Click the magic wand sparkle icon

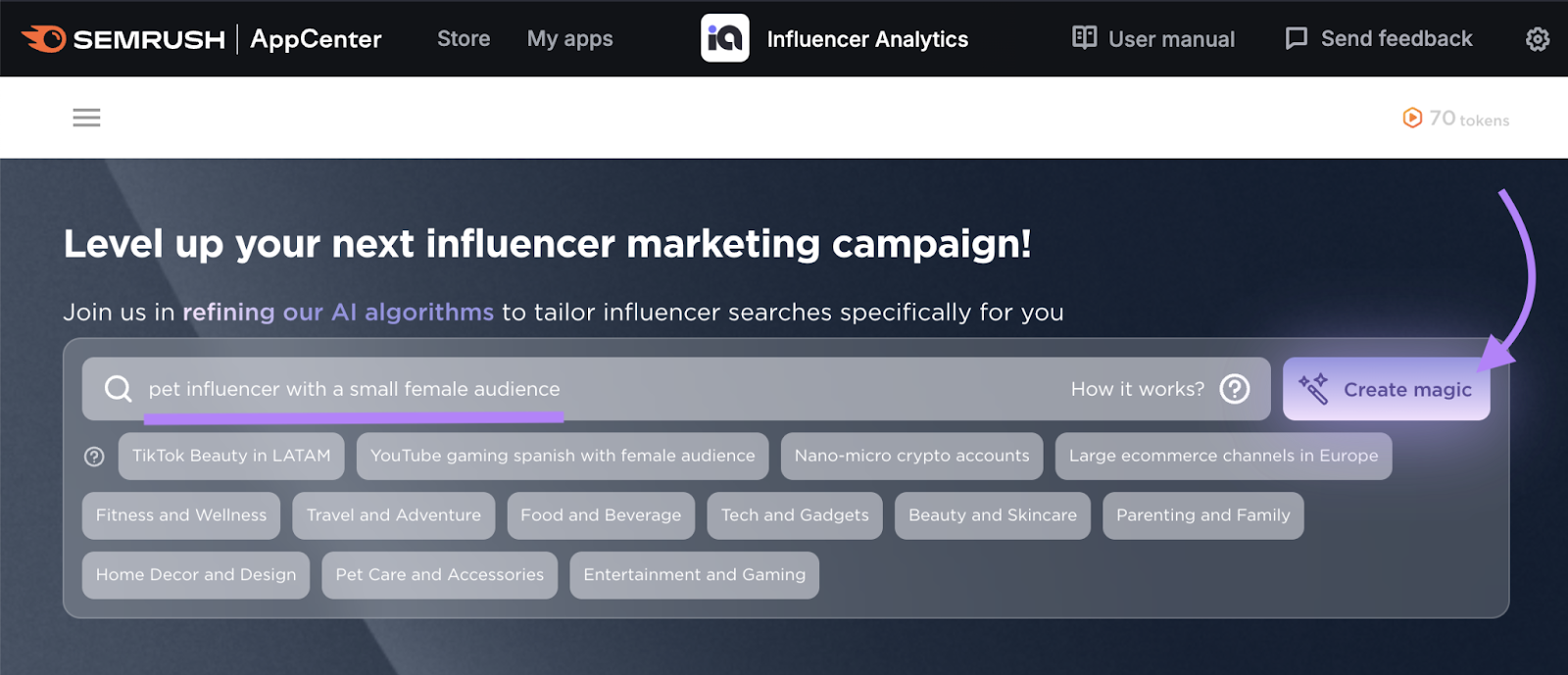1313,389
